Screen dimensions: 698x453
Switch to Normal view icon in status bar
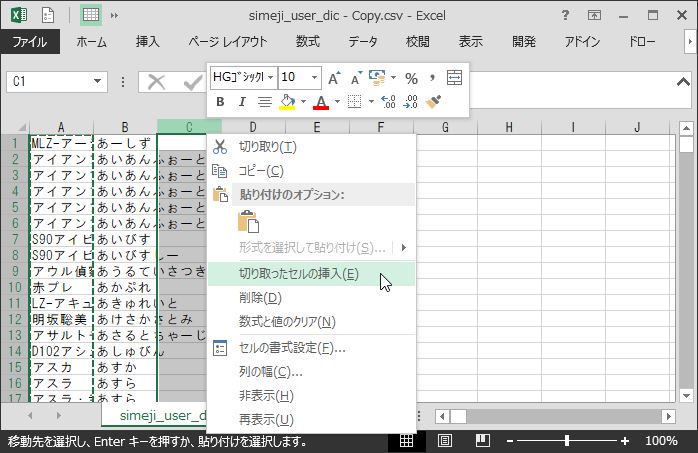pyautogui.click(x=406, y=441)
